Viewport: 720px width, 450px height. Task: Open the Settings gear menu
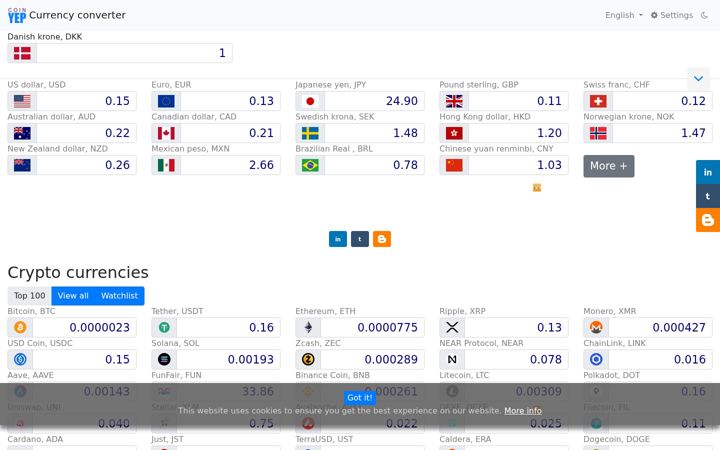[672, 15]
